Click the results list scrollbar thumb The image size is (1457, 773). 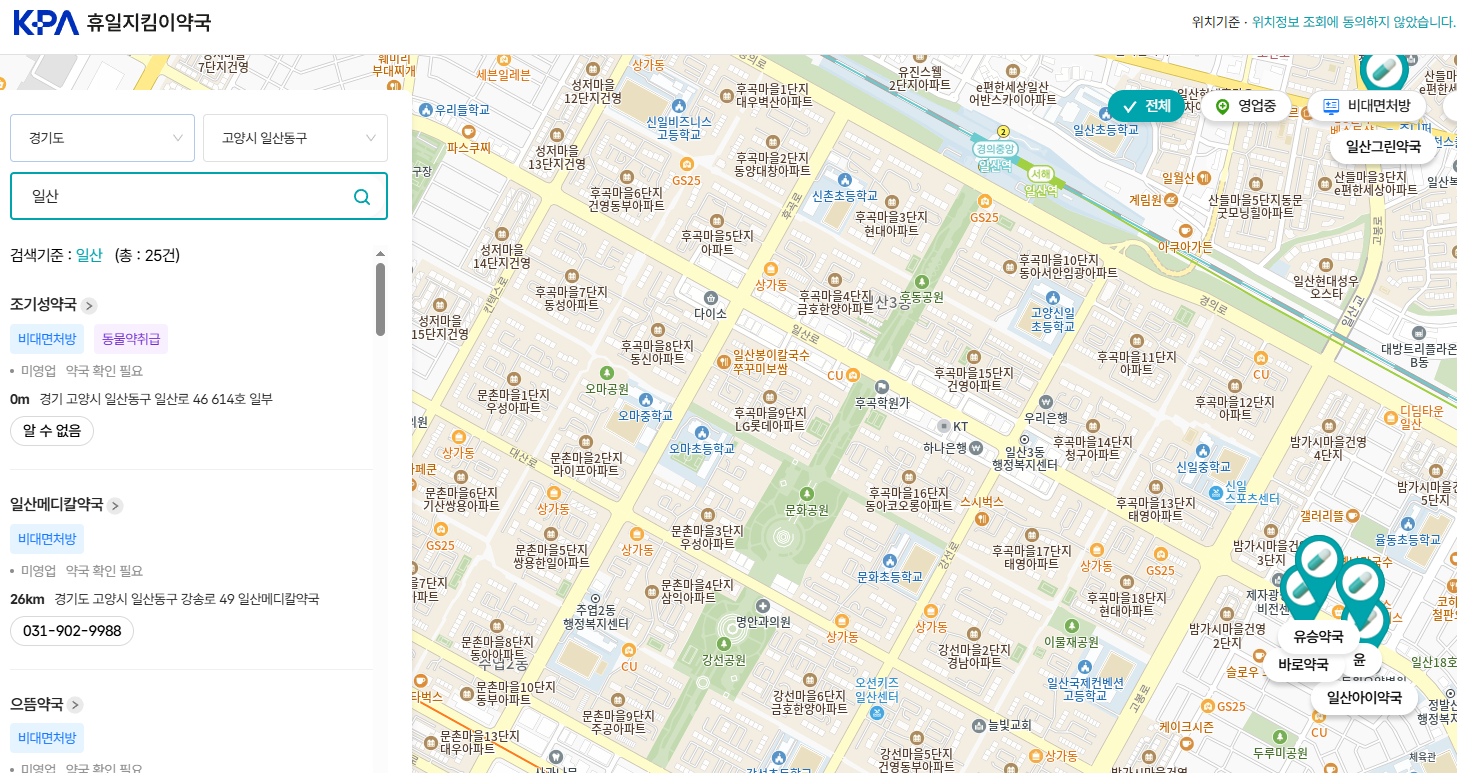pos(380,300)
